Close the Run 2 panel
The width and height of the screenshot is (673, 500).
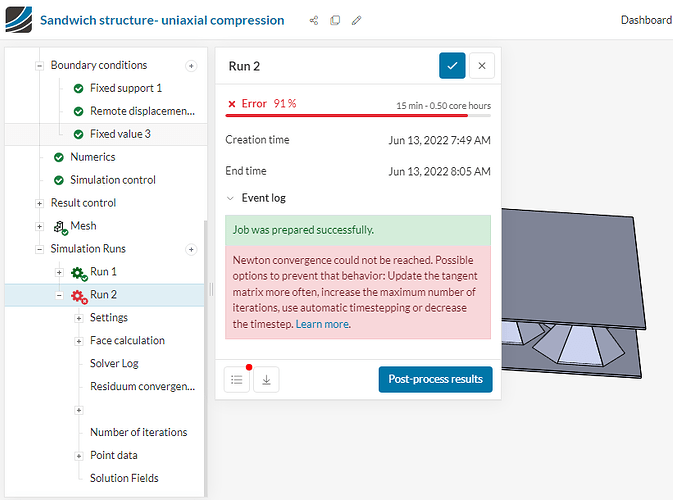tap(482, 65)
